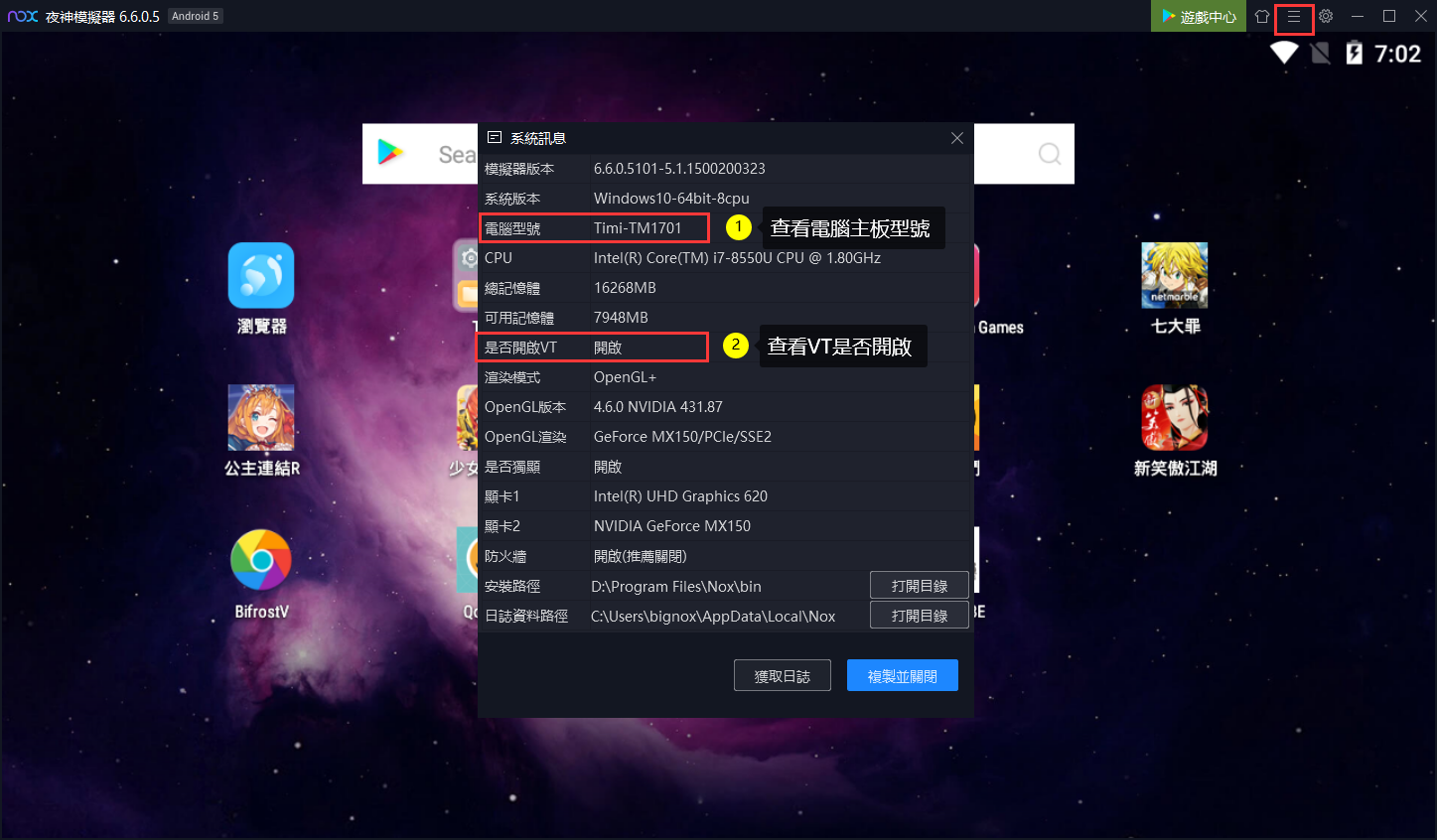Image resolution: width=1437 pixels, height=840 pixels.
Task: Select the Timi-TM1701 model value
Action: click(638, 228)
